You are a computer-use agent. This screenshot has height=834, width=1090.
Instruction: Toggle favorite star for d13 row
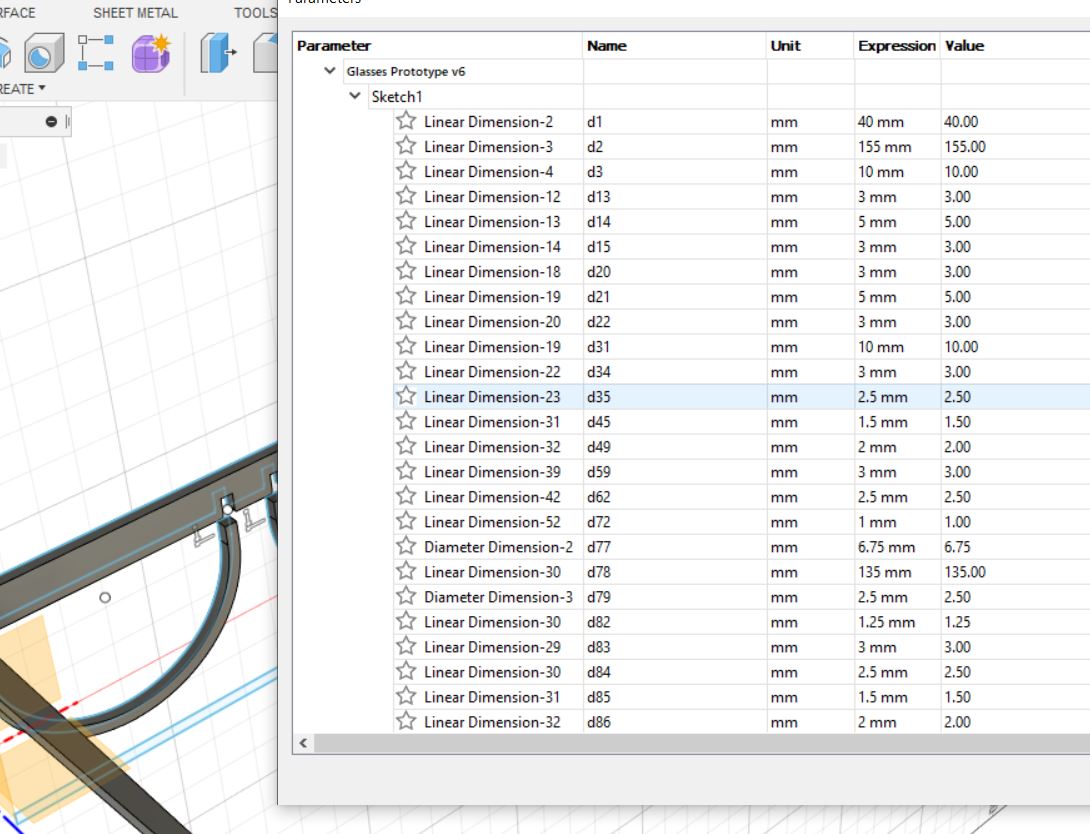click(406, 196)
